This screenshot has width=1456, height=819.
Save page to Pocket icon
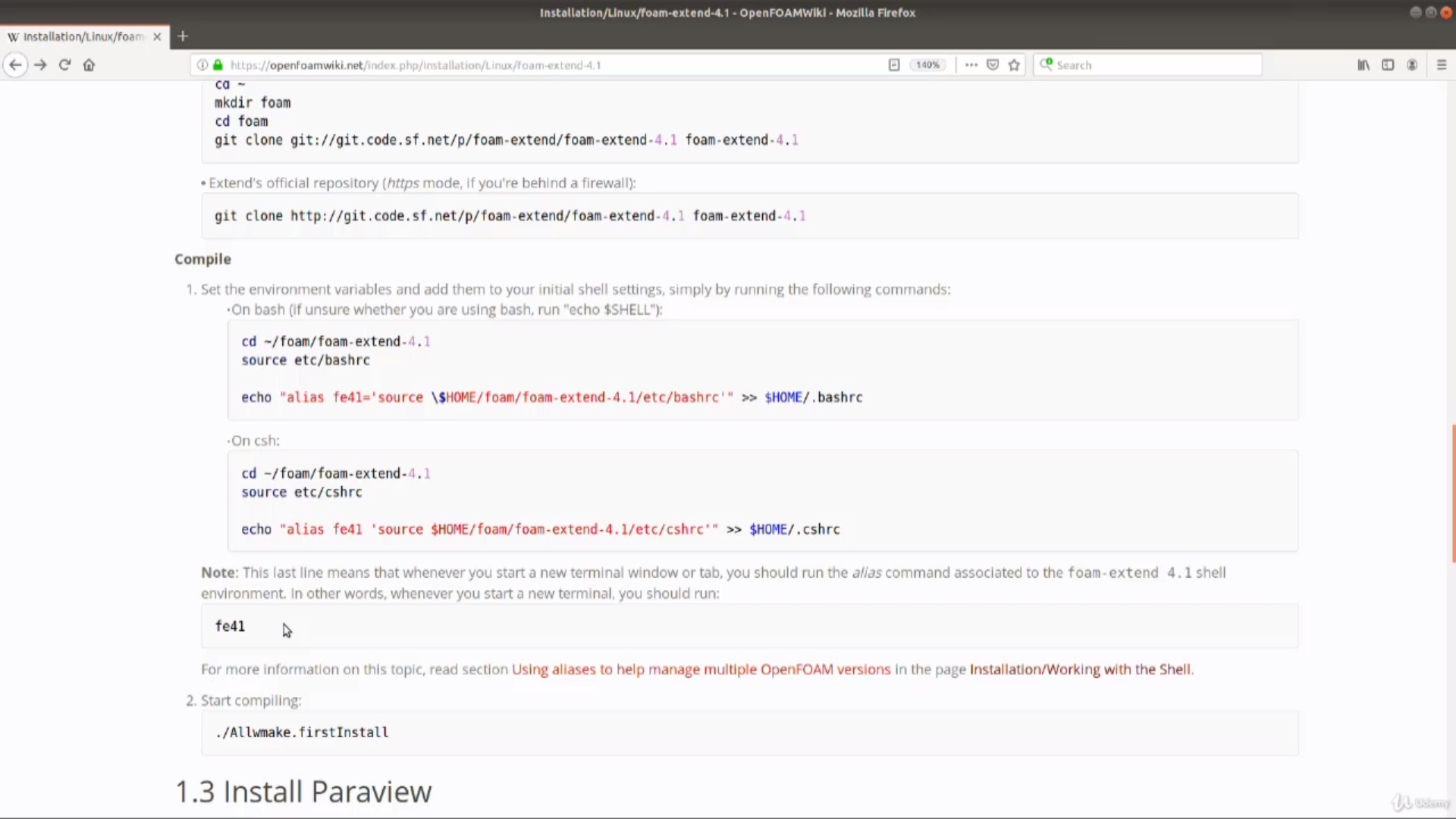click(x=993, y=65)
